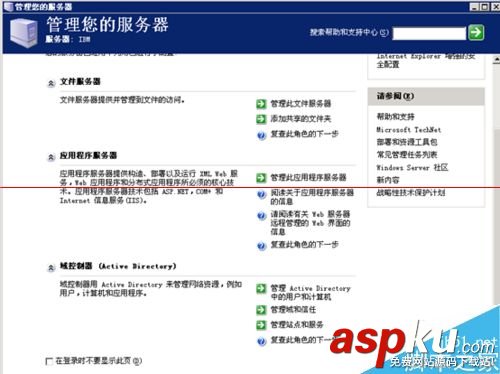Click the window title bar icon
The image size is (500, 374).
click(x=8, y=6)
